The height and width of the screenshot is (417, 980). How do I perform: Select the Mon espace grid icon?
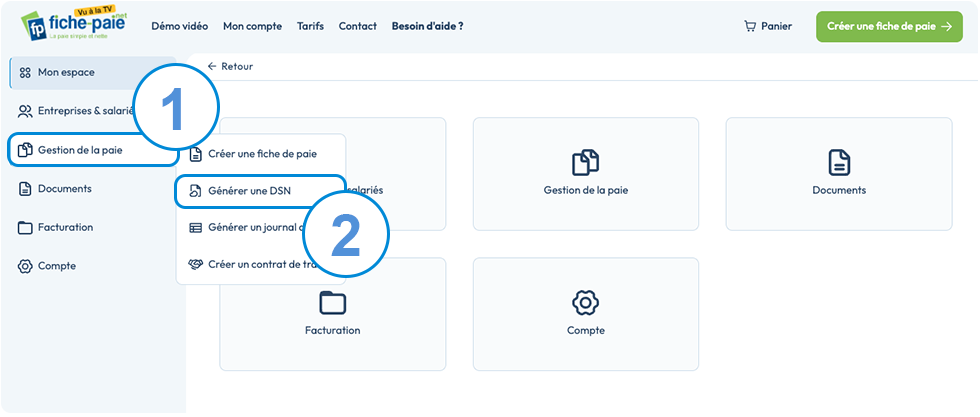pyautogui.click(x=25, y=73)
